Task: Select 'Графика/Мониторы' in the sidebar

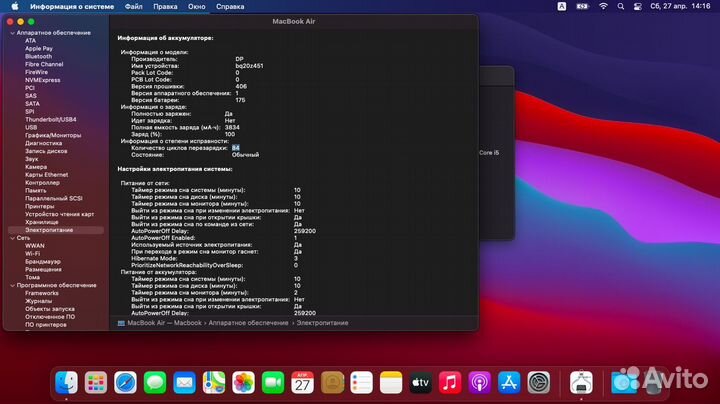Action: point(53,135)
